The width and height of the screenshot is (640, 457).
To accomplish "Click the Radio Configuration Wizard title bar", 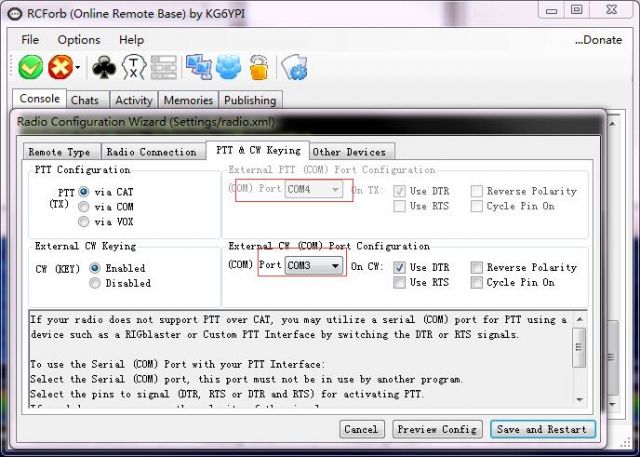I will coord(308,122).
